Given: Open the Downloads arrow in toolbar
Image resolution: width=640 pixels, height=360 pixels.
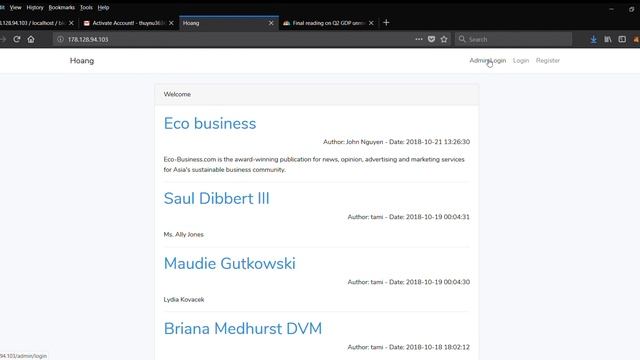Looking at the screenshot, I should [593, 39].
